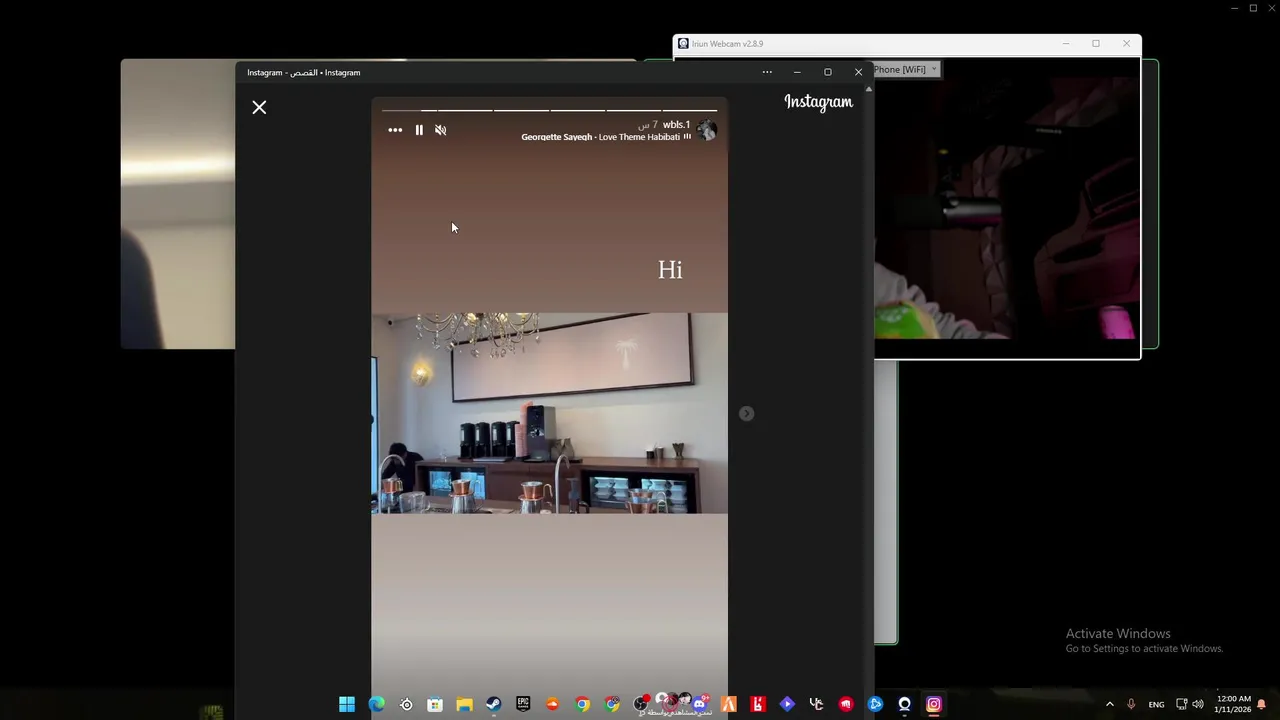Switch the ENG input language indicator
The image size is (1280, 720).
point(1156,704)
